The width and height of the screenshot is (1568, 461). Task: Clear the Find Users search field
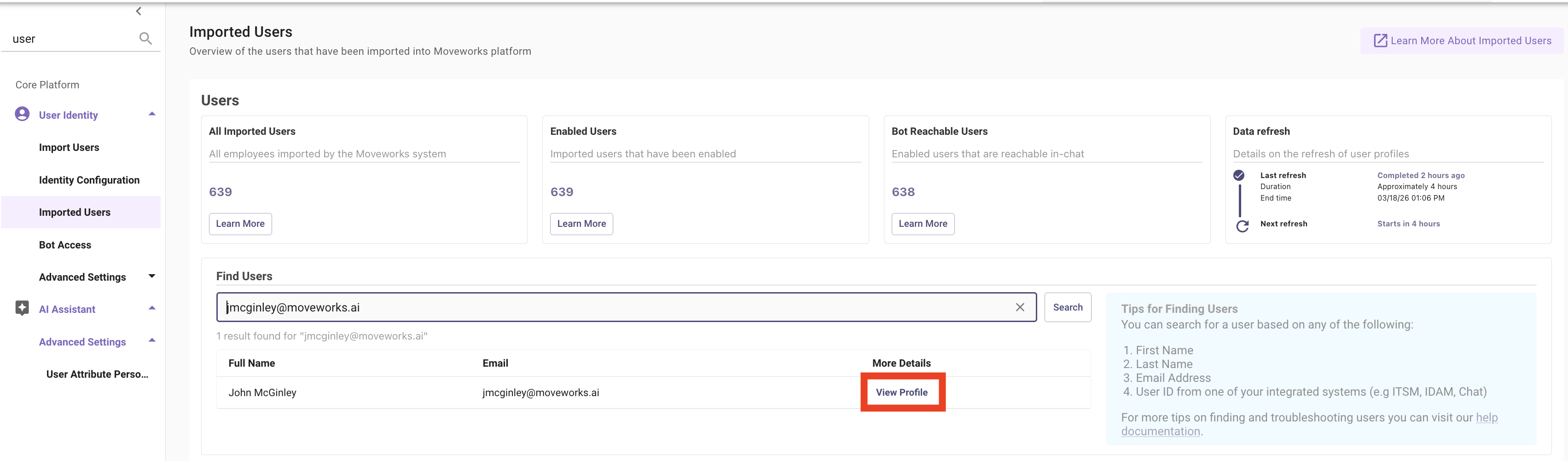coord(1020,307)
